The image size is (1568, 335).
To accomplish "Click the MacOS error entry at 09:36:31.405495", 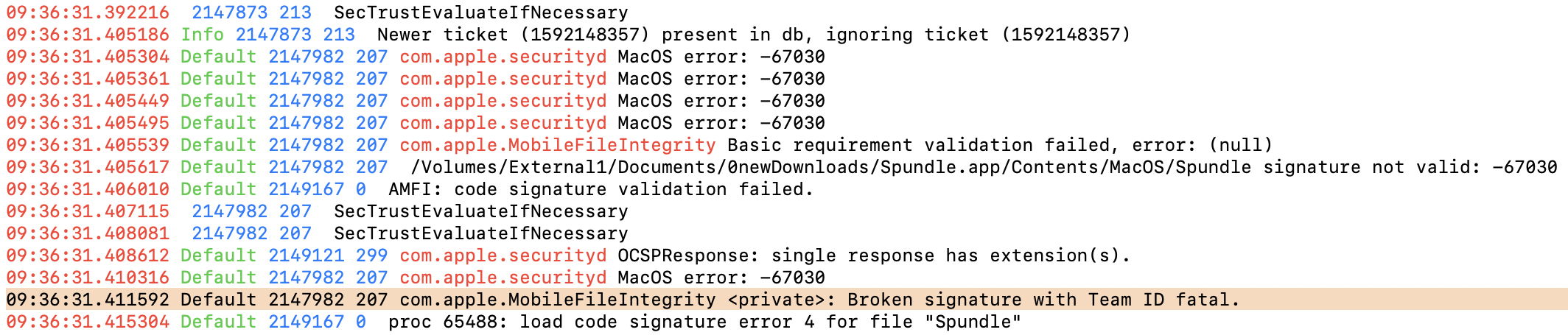I will tap(721, 123).
